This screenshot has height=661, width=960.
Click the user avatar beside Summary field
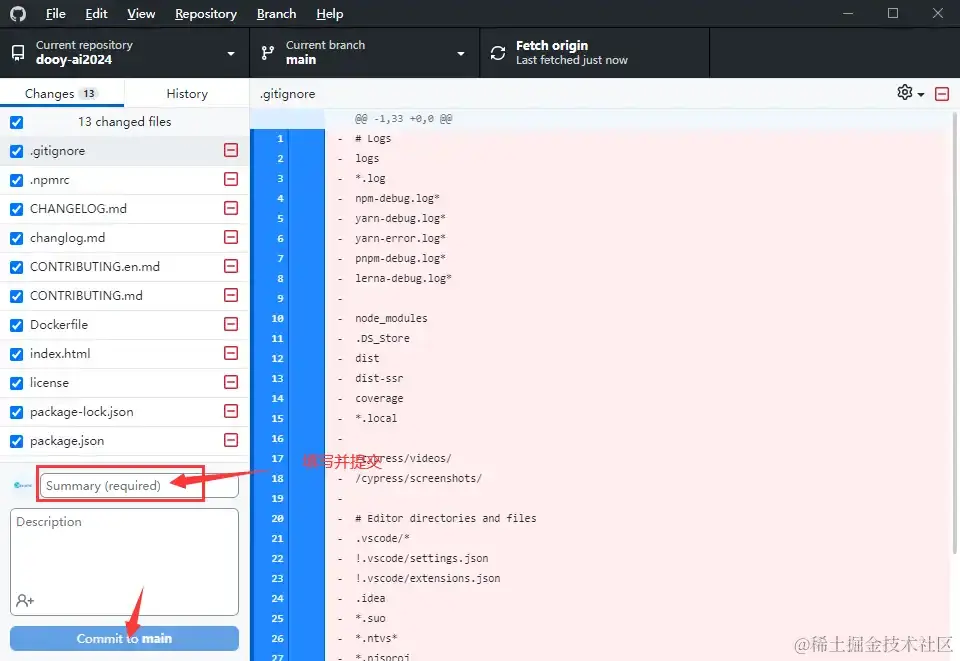click(x=23, y=485)
